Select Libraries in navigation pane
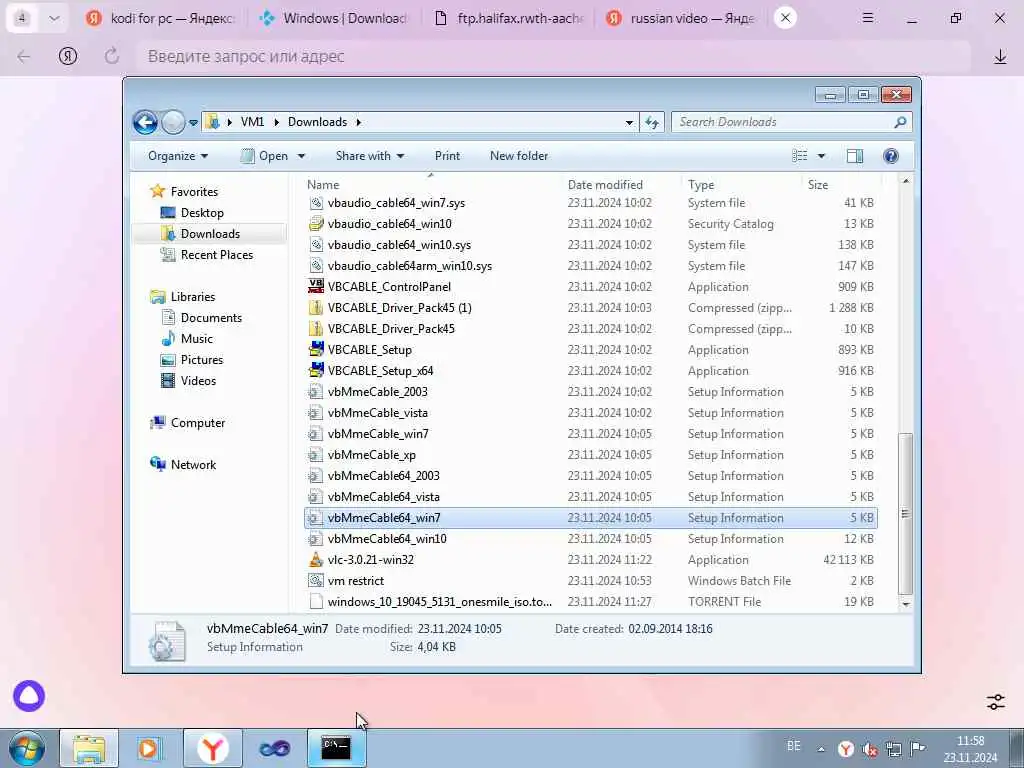 click(x=193, y=296)
